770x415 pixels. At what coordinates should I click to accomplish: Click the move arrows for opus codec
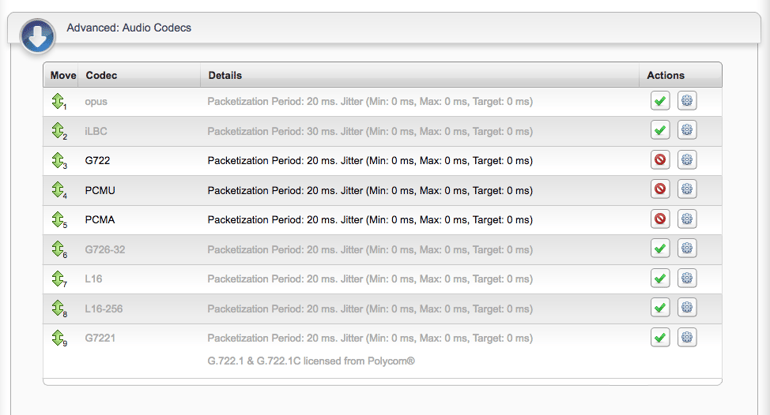coord(58,101)
